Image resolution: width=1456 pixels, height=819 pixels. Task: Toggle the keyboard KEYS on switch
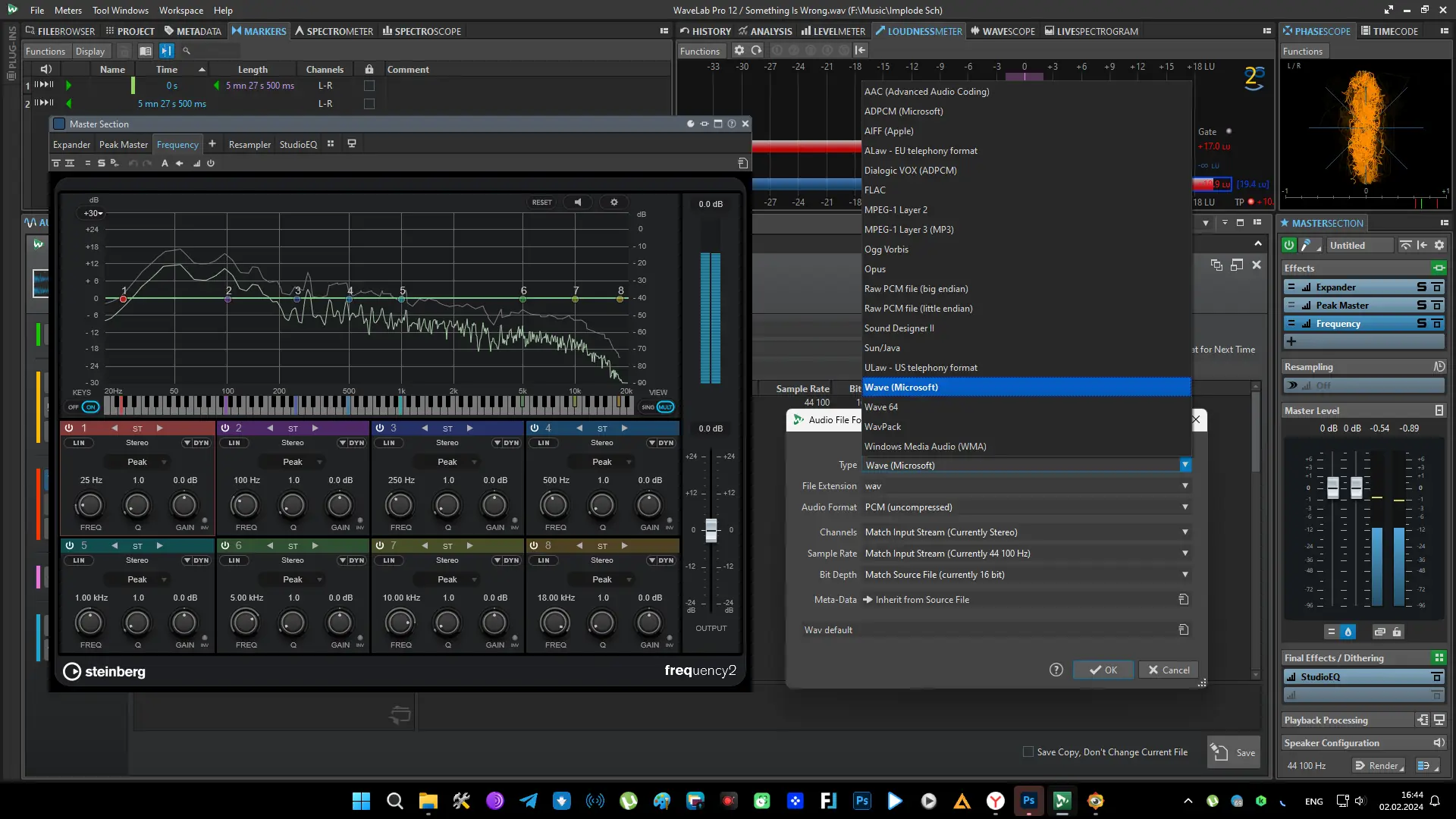pos(90,407)
